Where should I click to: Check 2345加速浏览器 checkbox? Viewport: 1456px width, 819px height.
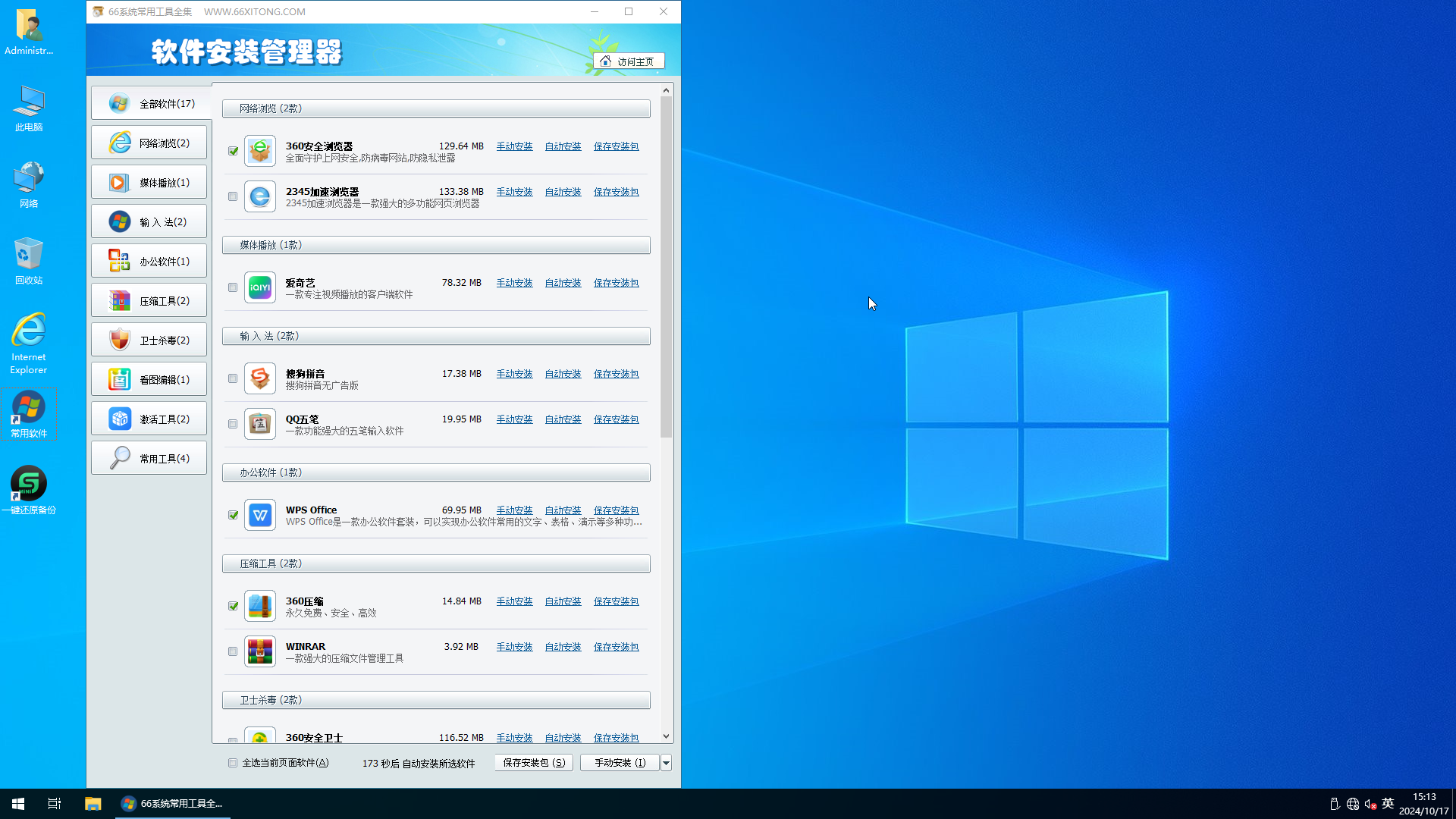tap(233, 196)
